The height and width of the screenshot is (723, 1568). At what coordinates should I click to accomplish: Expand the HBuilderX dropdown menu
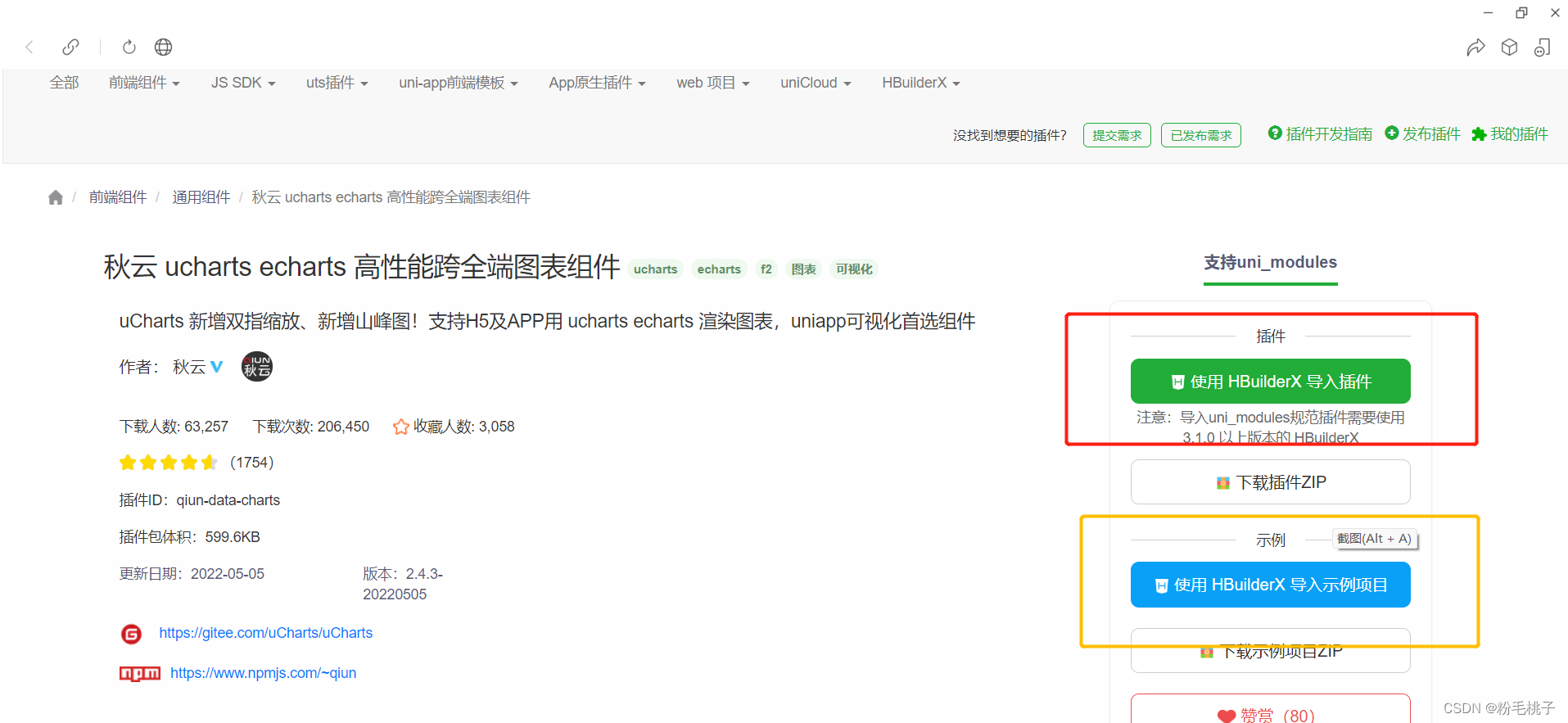(x=921, y=83)
